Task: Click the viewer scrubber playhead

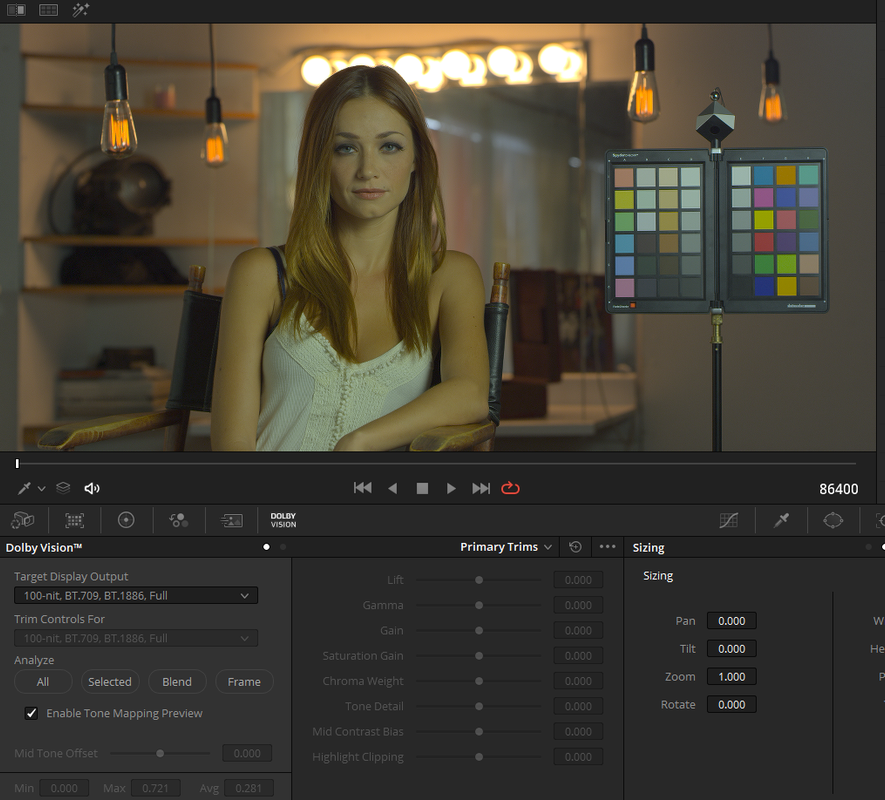Action: [17, 464]
